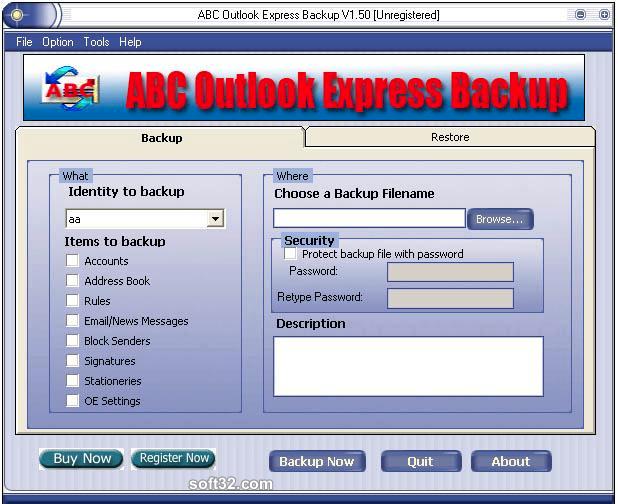
Task: Click the 'Password:' label
Action: click(x=313, y=271)
